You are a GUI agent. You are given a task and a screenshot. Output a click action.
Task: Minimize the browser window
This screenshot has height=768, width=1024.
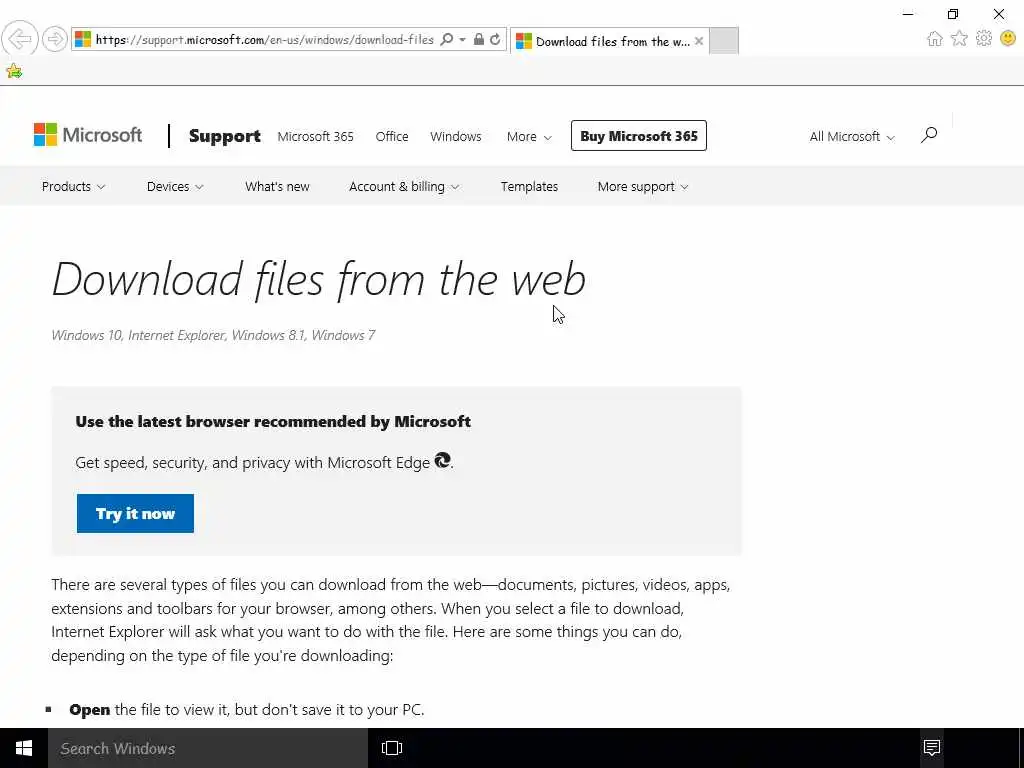click(x=908, y=14)
